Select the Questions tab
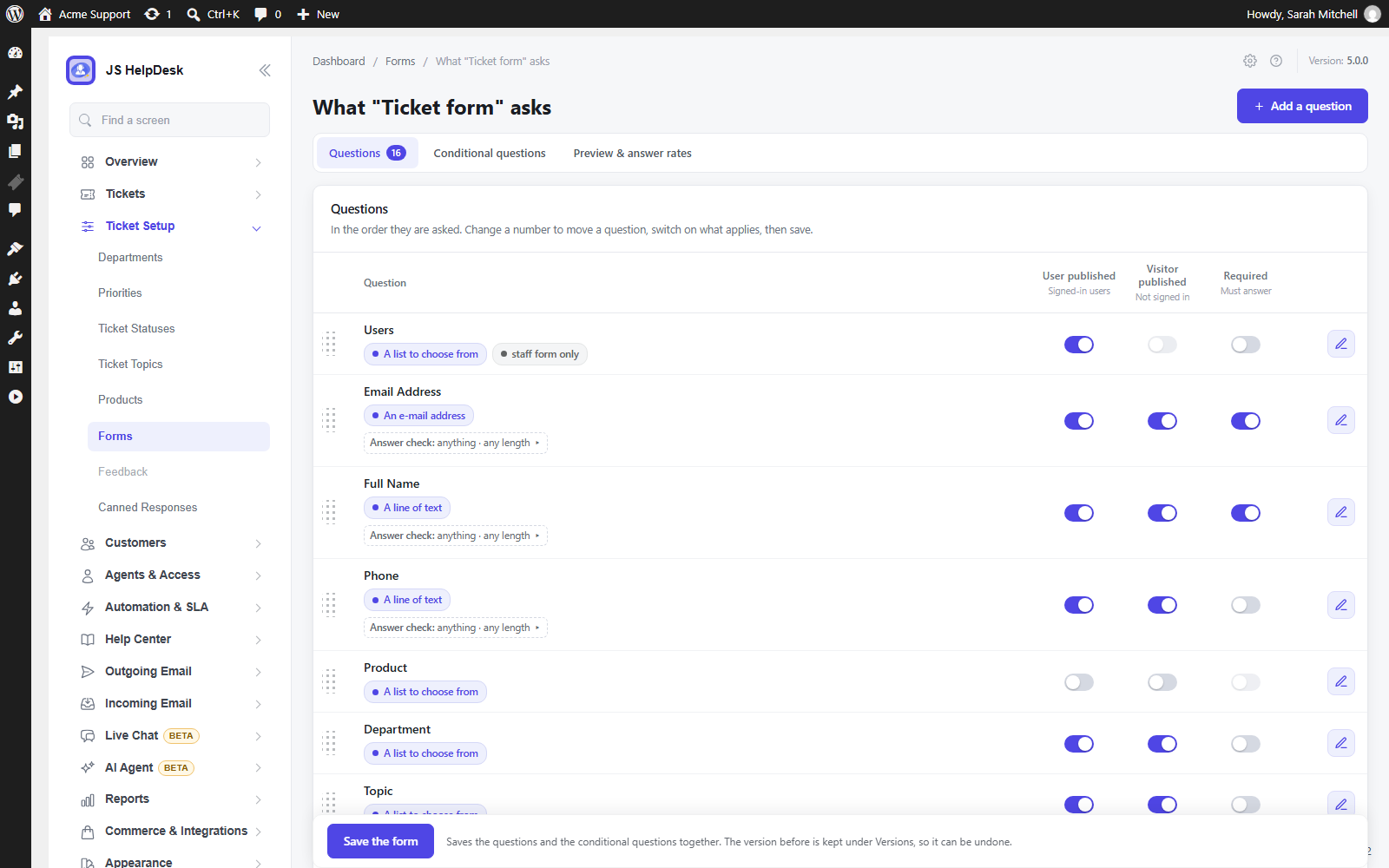1389x868 pixels. pos(367,153)
